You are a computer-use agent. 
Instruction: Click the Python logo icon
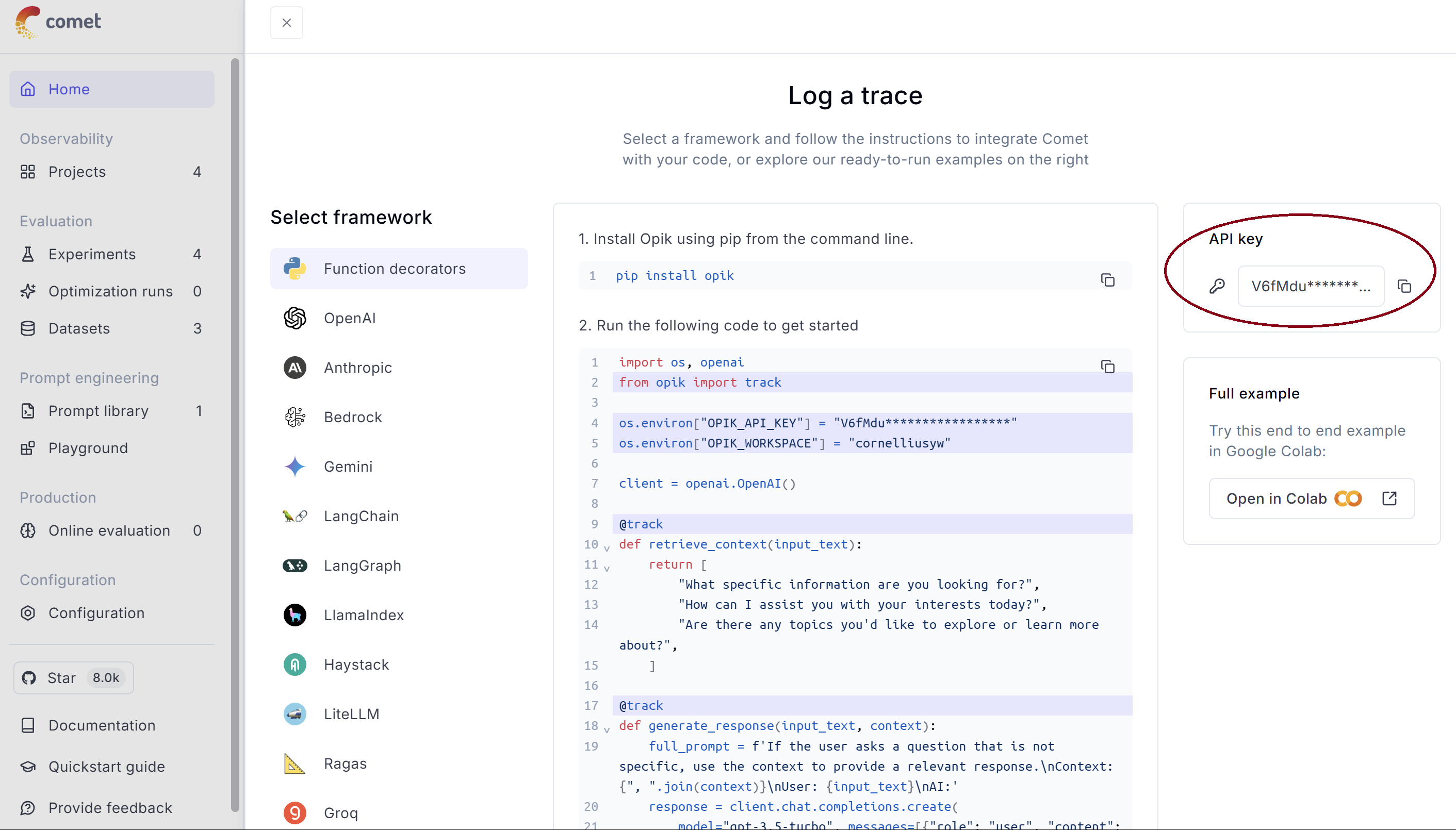pos(295,269)
